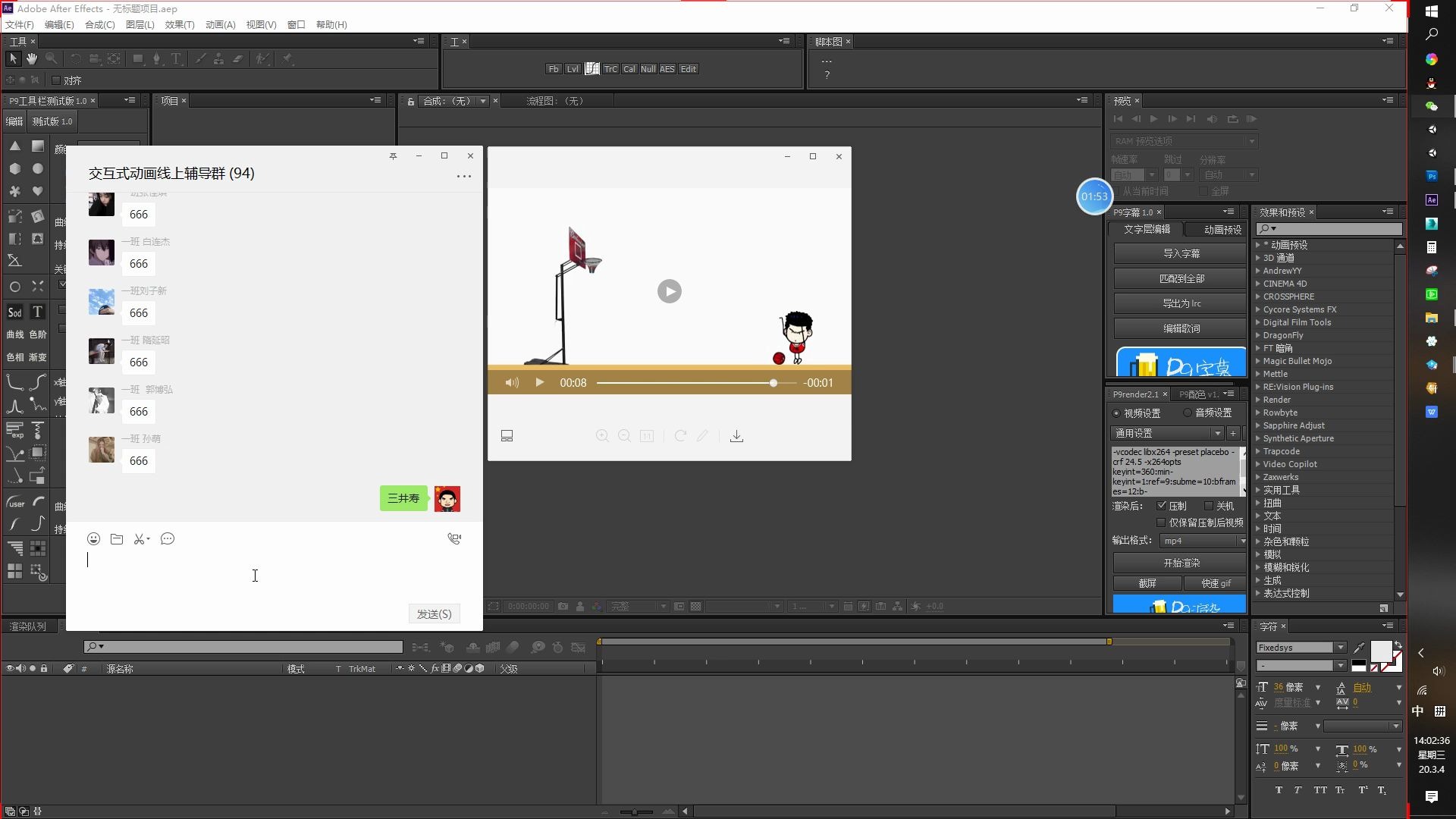Open Windows Start button
Screen dimensions: 1456x819
pyautogui.click(x=1431, y=11)
